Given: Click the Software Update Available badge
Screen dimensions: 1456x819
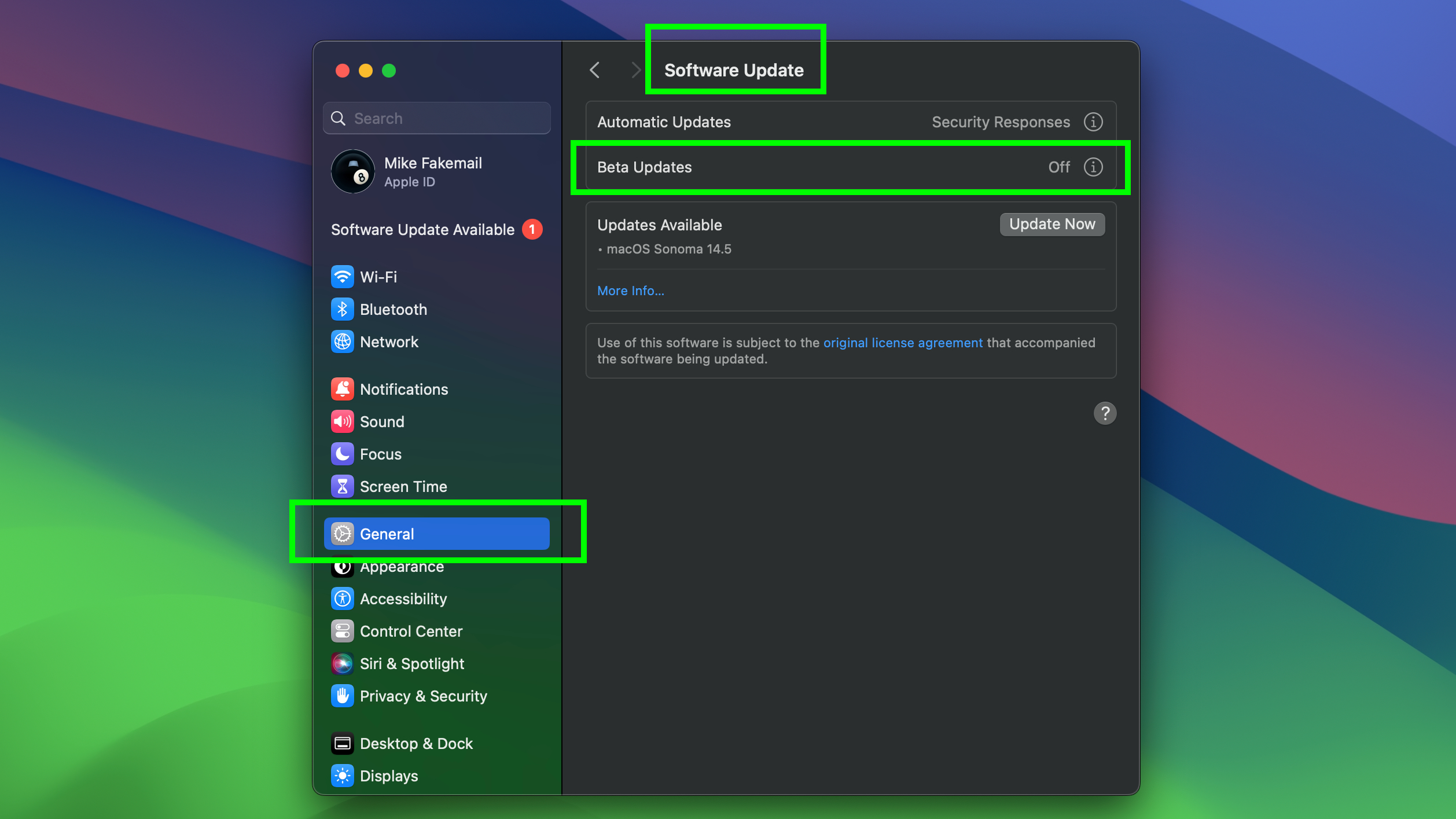Looking at the screenshot, I should point(530,229).
